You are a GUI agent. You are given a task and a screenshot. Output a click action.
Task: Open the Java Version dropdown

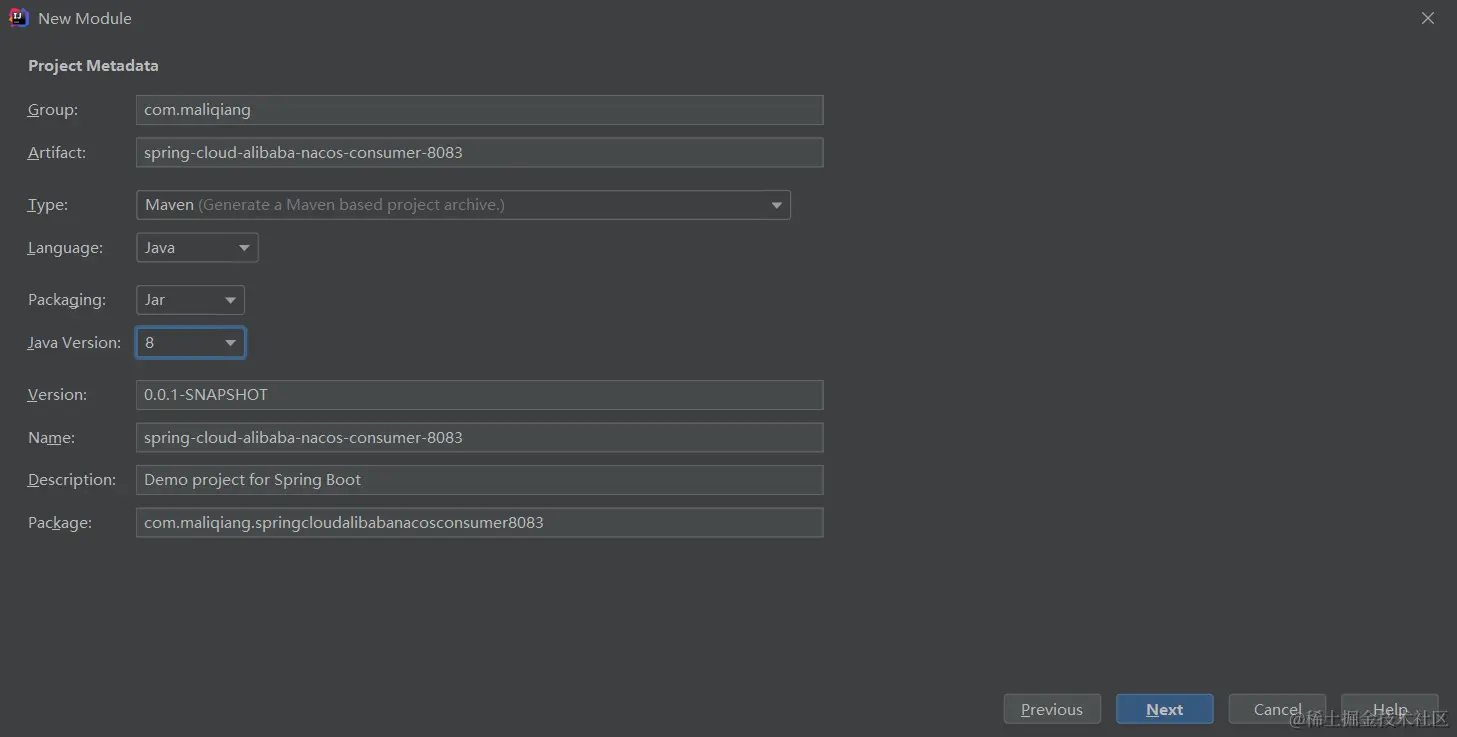tap(190, 342)
